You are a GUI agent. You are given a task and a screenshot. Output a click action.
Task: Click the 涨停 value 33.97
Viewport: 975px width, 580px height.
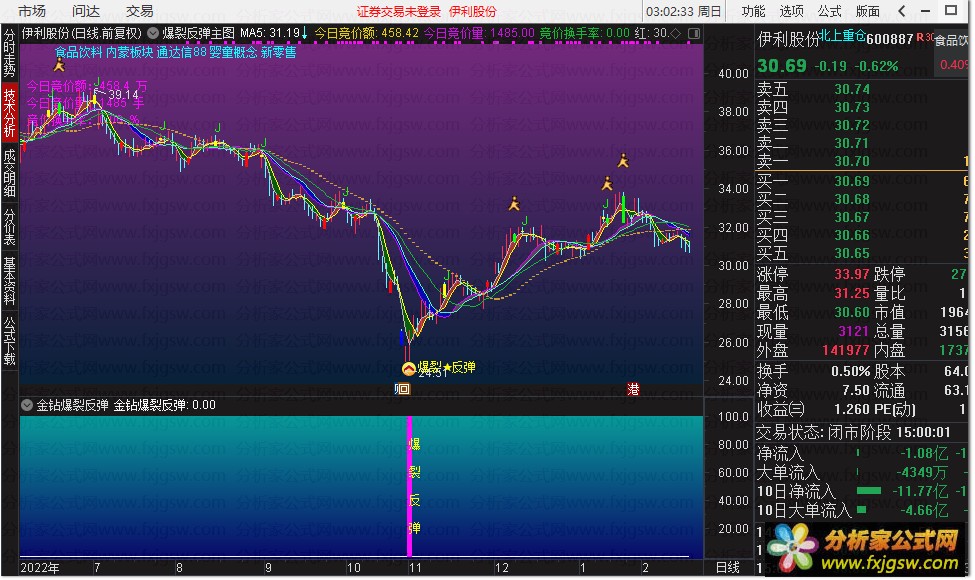[x=852, y=274]
